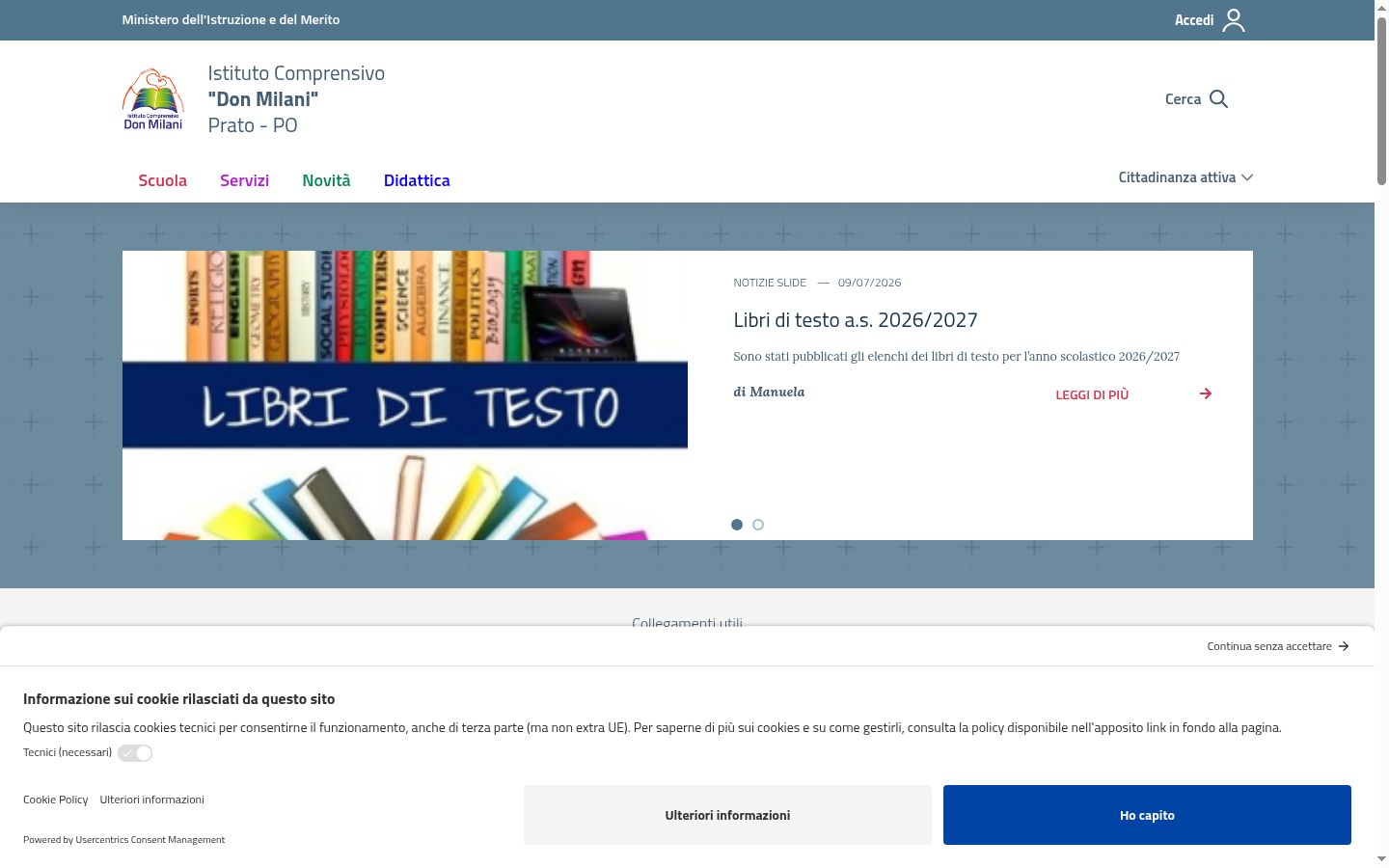Click the Don Milani school logo
The width and height of the screenshot is (1389, 868).
click(153, 99)
